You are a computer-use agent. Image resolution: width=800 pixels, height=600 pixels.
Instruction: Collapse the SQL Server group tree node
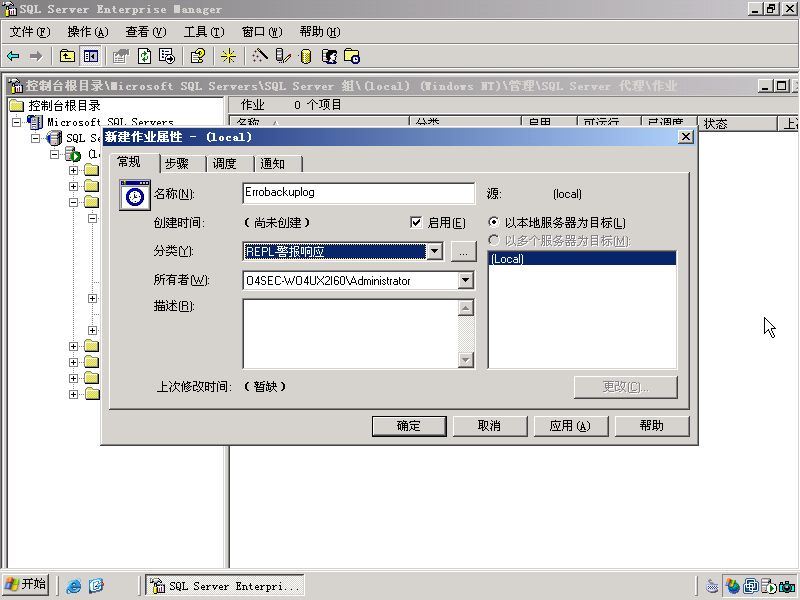(x=35, y=138)
